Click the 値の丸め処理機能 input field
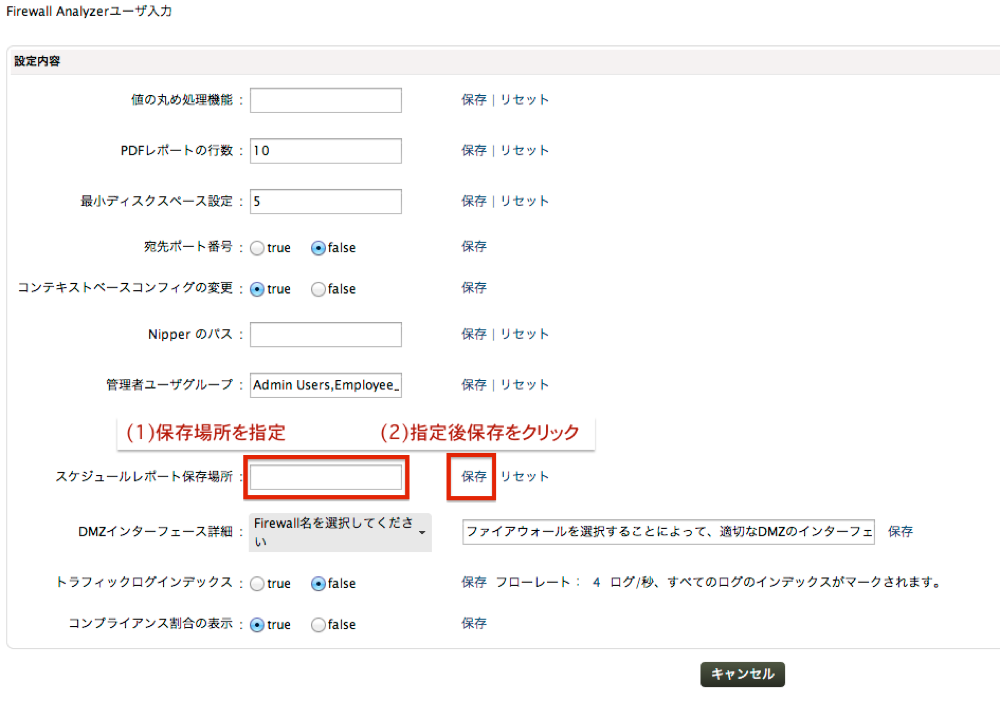The image size is (1000, 702). pos(326,100)
